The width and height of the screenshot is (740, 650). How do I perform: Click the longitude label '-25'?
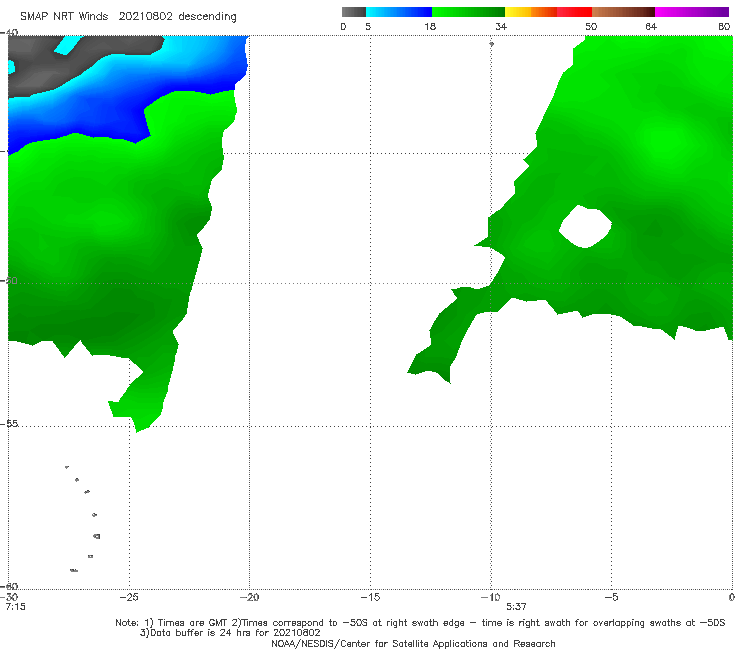point(129,597)
